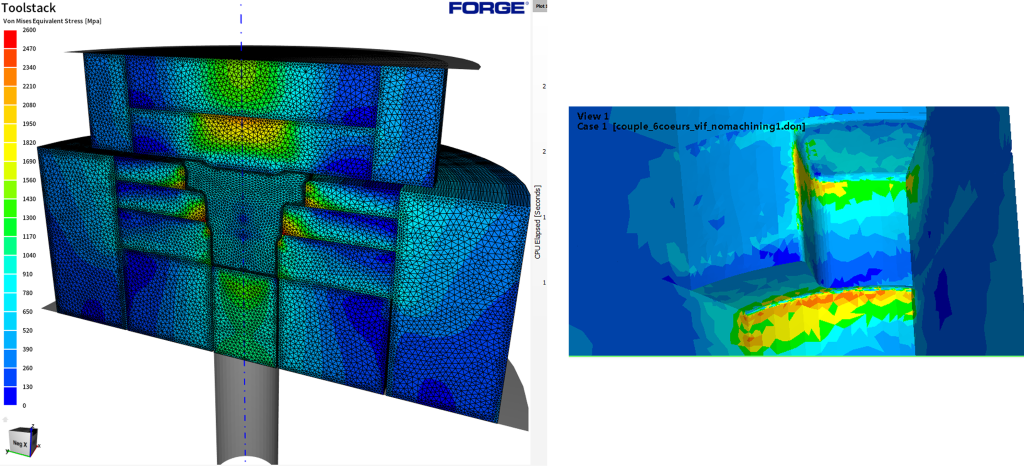Viewport: 1024px width, 466px height.
Task: Open the Plot 1 tab
Action: pos(540,5)
